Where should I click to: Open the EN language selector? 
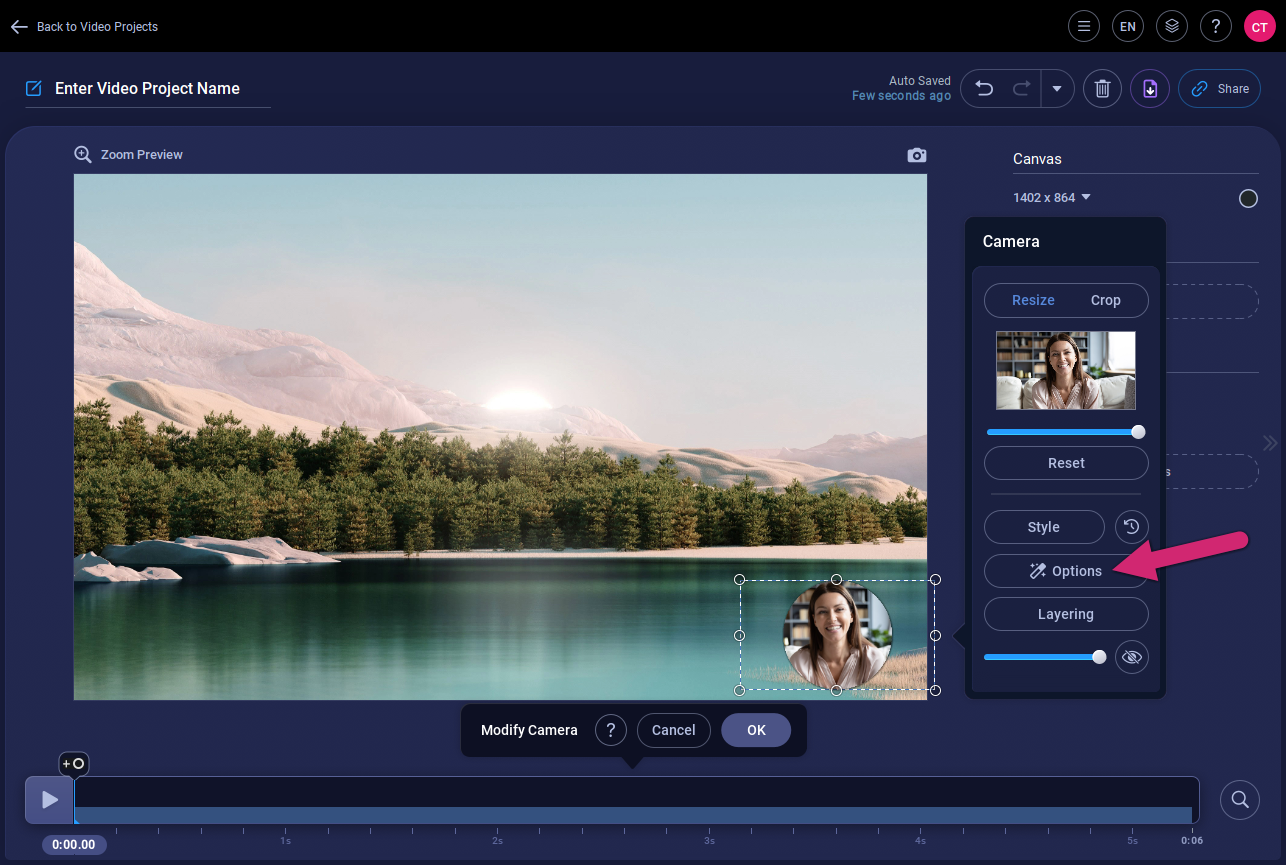coord(1127,27)
